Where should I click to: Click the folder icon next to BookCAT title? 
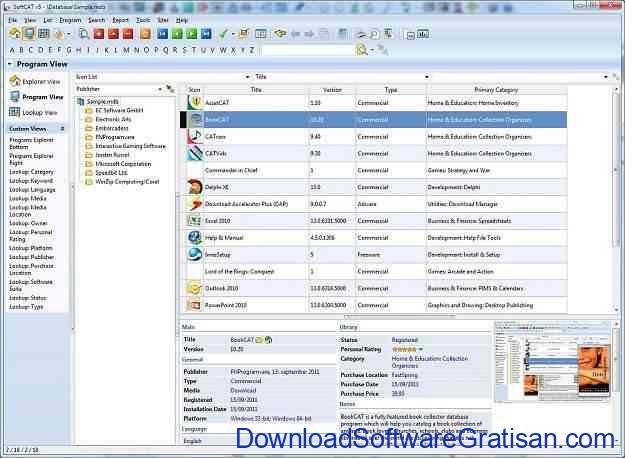point(259,340)
